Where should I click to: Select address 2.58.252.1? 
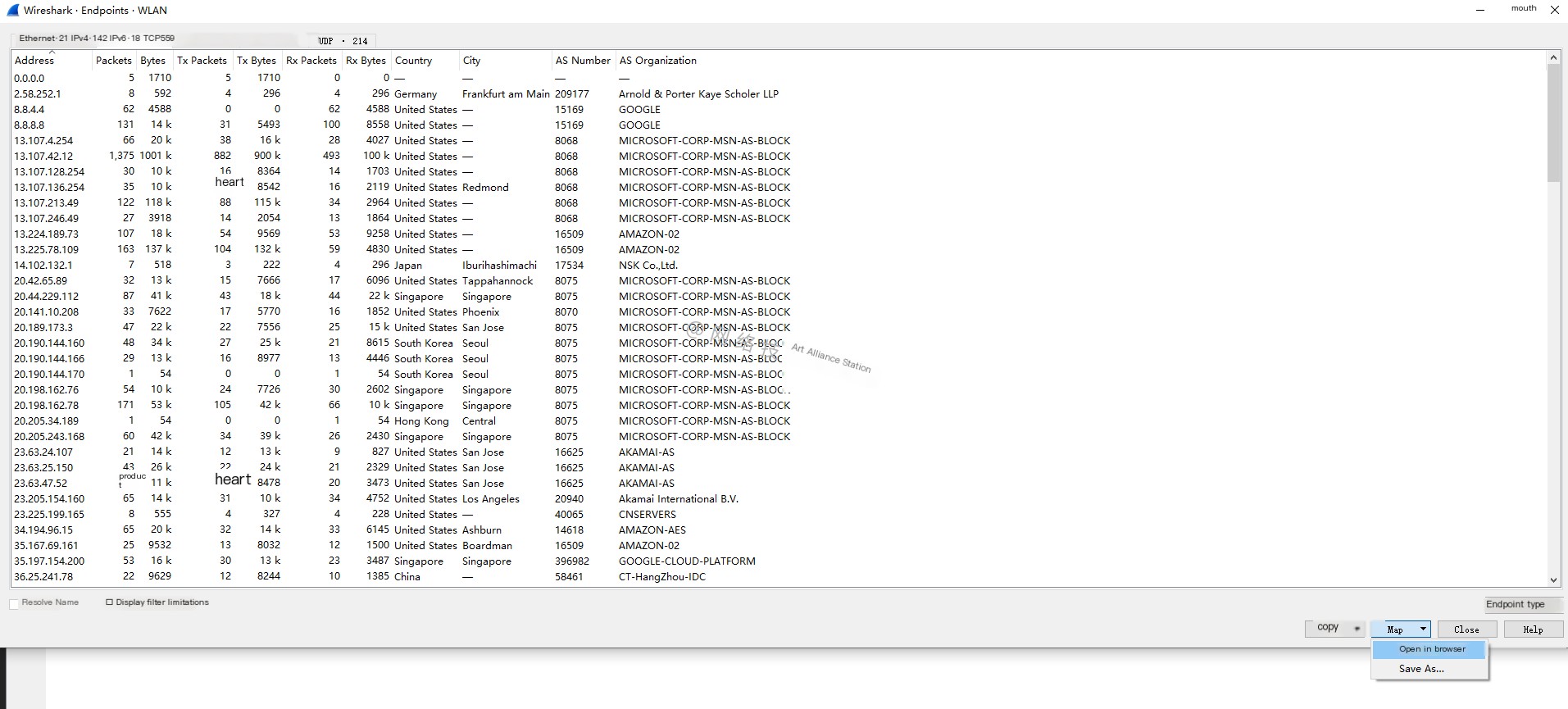click(38, 93)
